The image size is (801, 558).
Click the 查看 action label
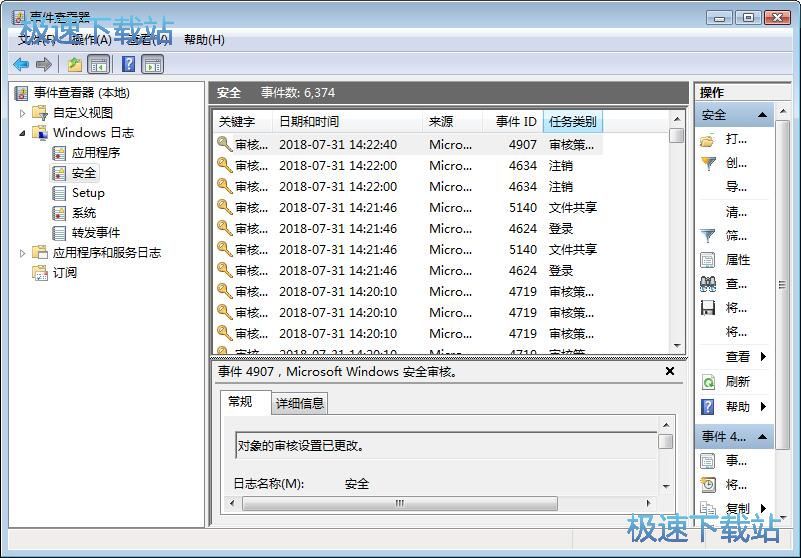(x=738, y=357)
